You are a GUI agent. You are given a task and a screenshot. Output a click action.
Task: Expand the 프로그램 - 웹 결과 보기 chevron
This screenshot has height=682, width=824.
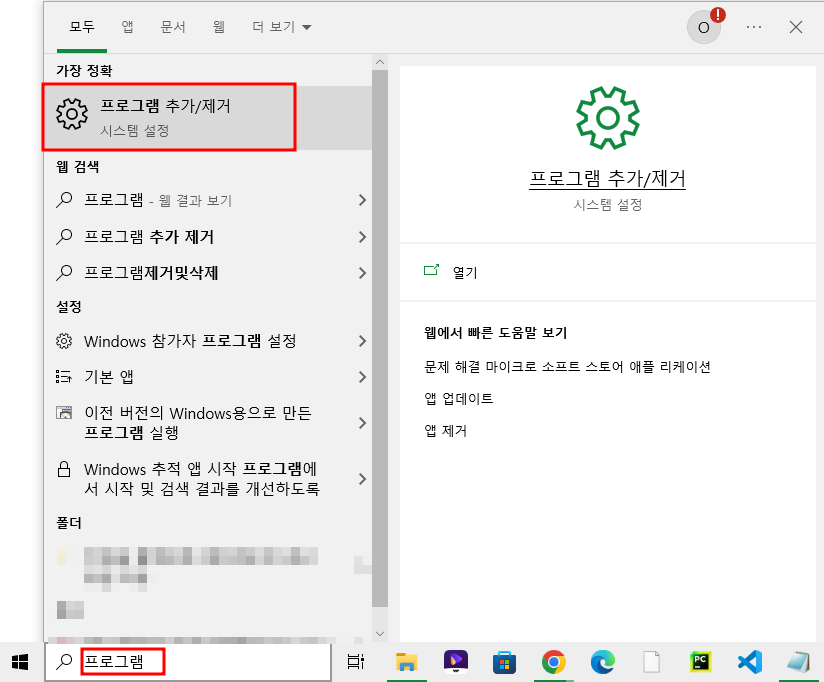coord(362,200)
